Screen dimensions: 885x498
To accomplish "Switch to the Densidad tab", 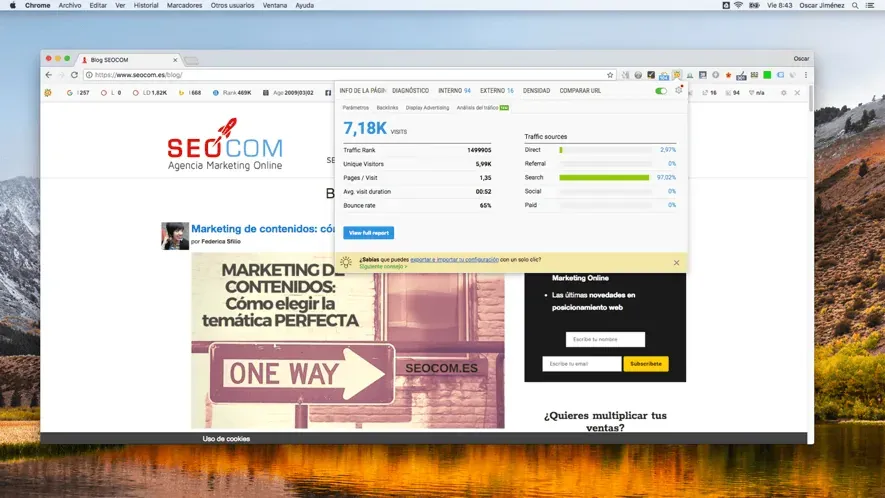I will pyautogui.click(x=536, y=90).
